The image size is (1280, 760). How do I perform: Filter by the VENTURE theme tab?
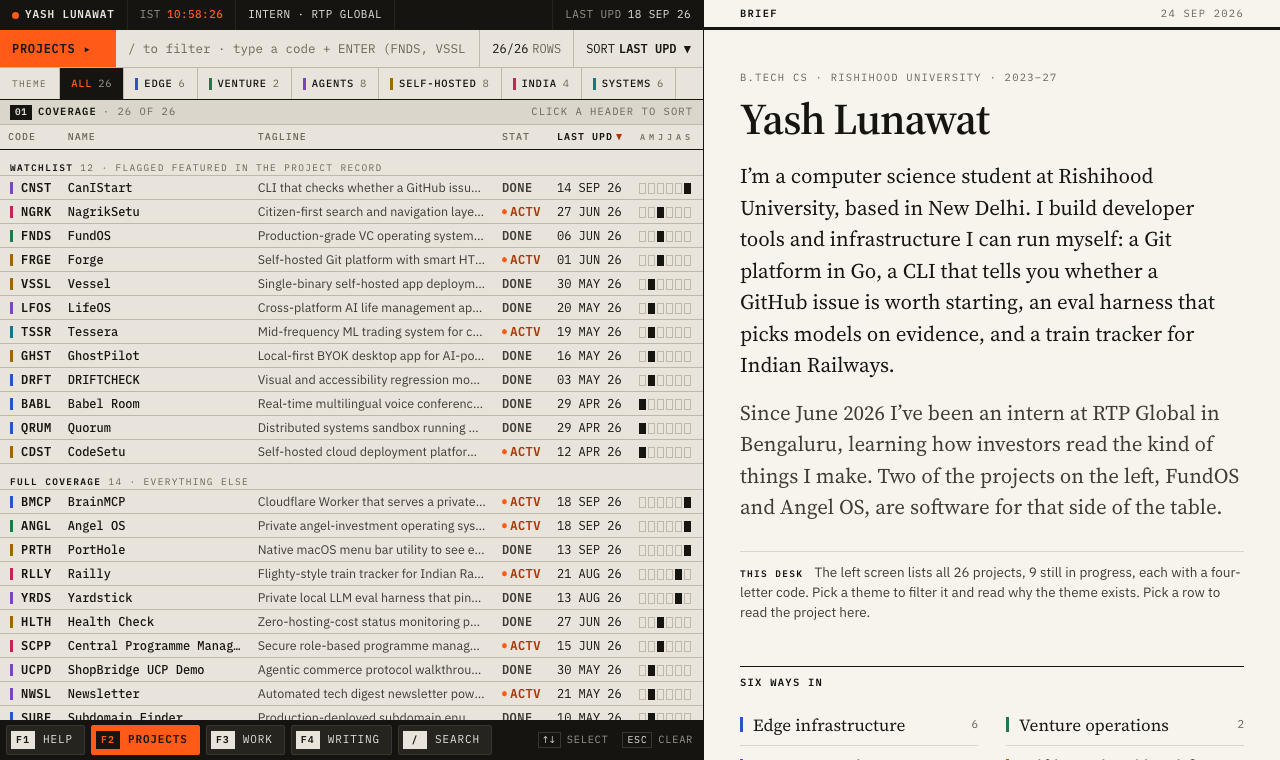(x=244, y=84)
